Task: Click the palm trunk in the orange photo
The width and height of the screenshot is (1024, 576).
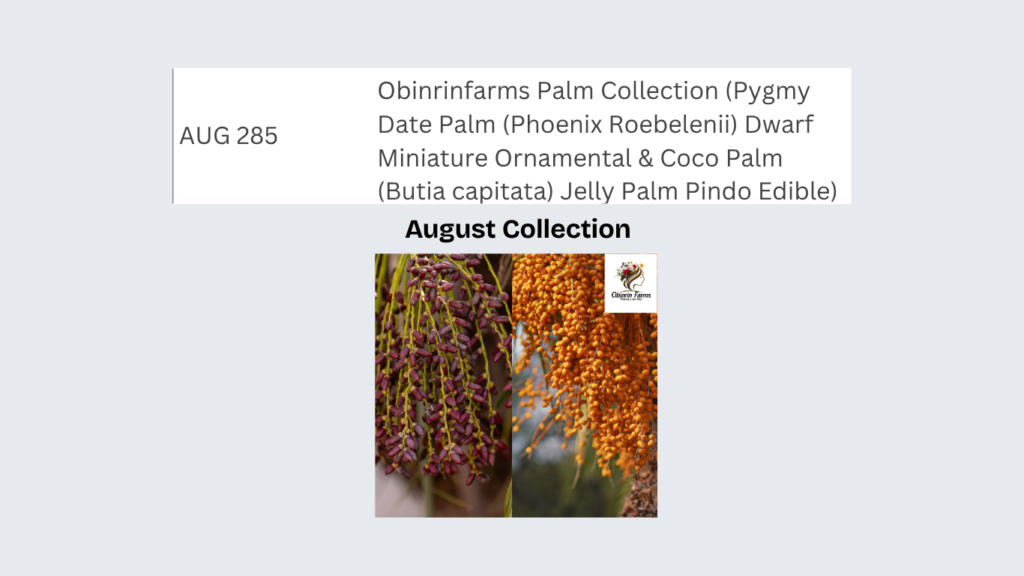Action: coord(639,491)
